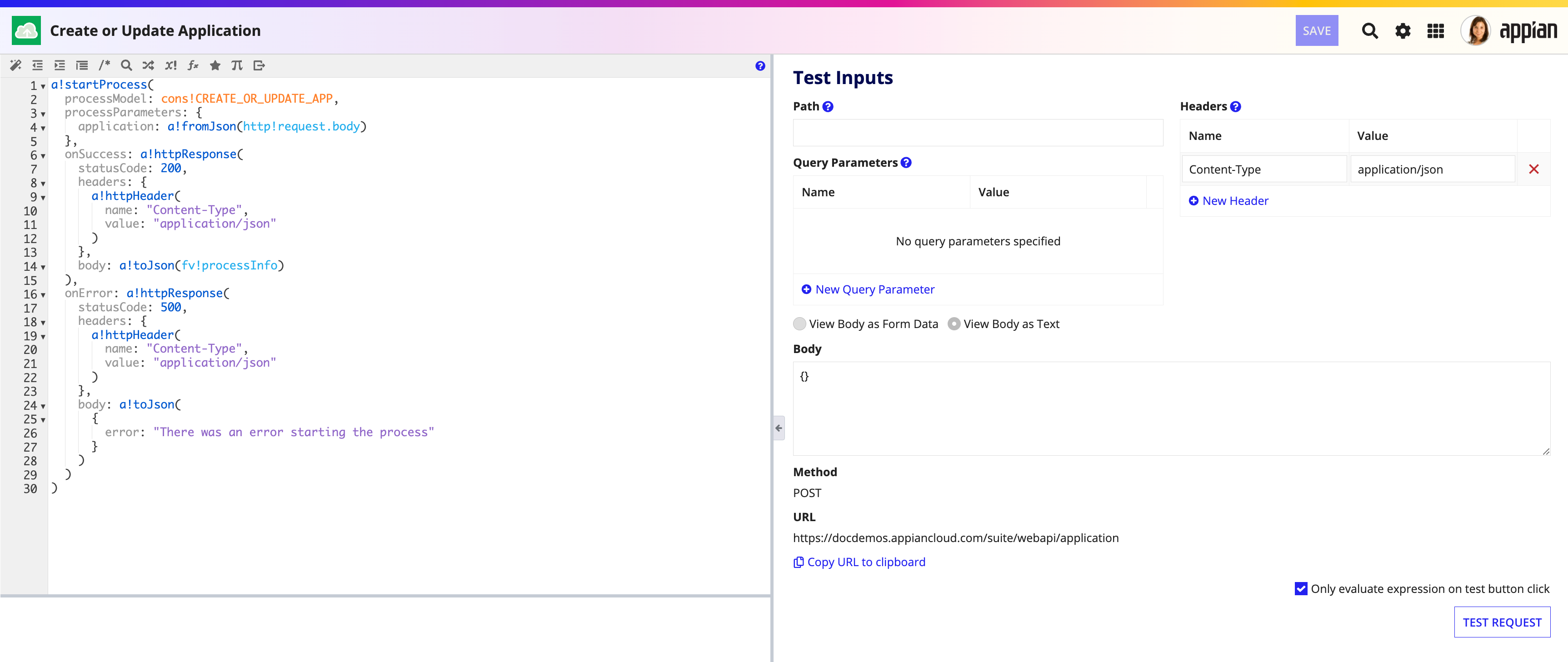Click into the Path input field
Viewport: 1568px width, 662px height.
[978, 133]
